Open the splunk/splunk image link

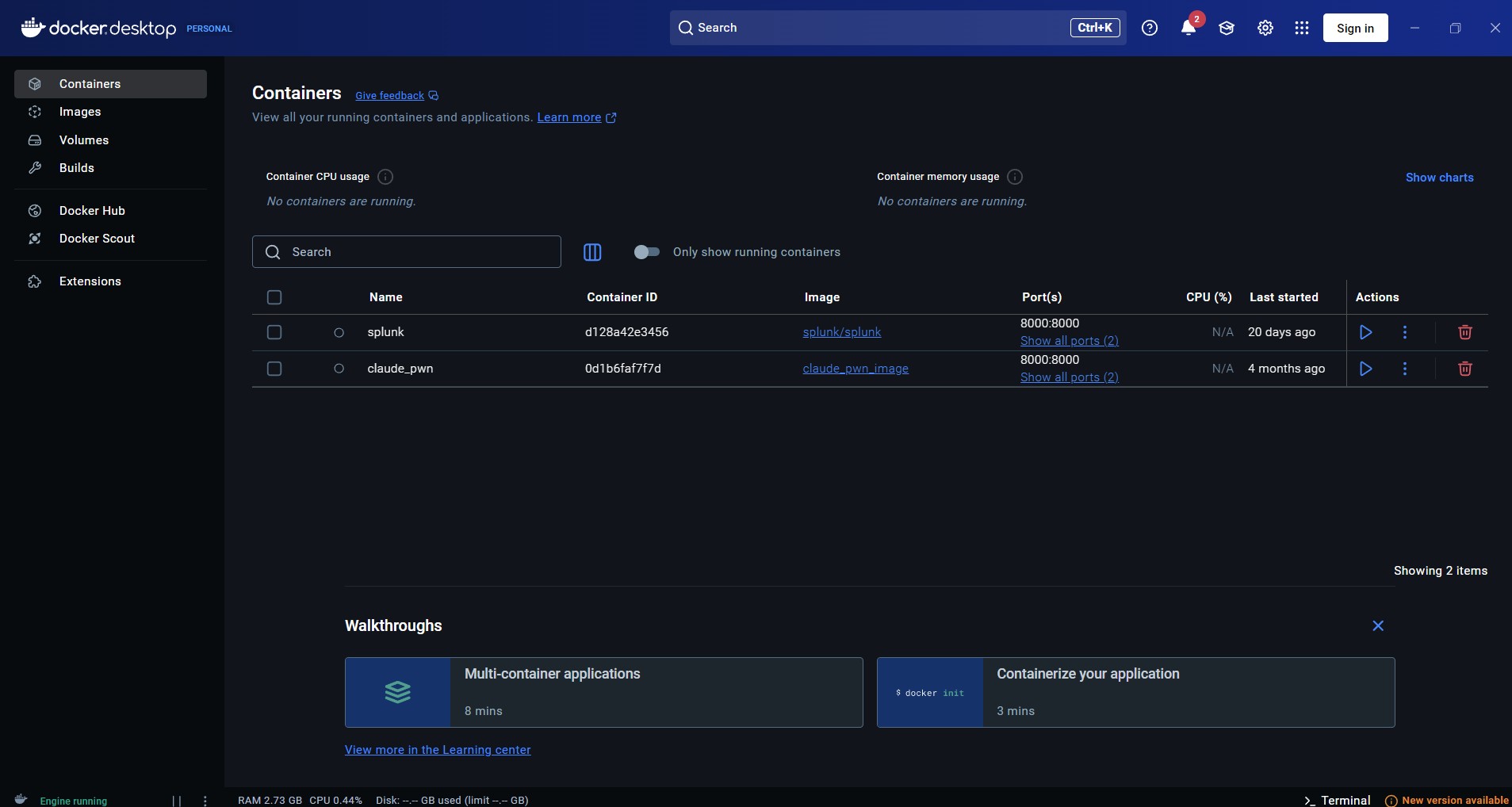click(841, 332)
